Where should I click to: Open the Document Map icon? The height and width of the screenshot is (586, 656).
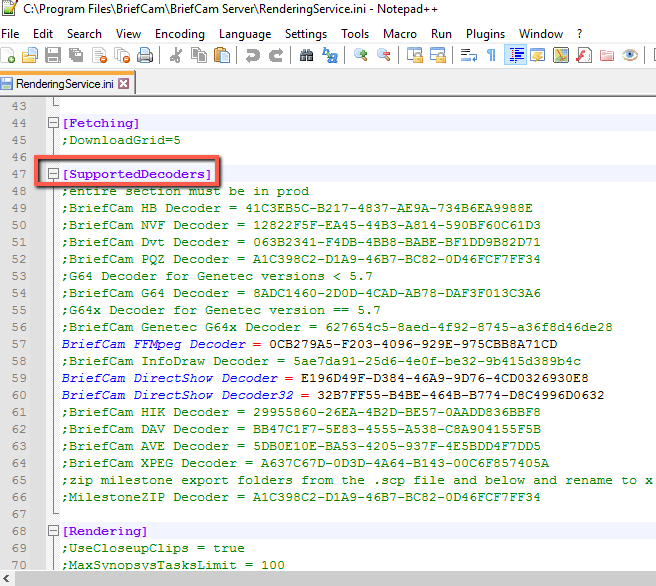tap(561, 55)
